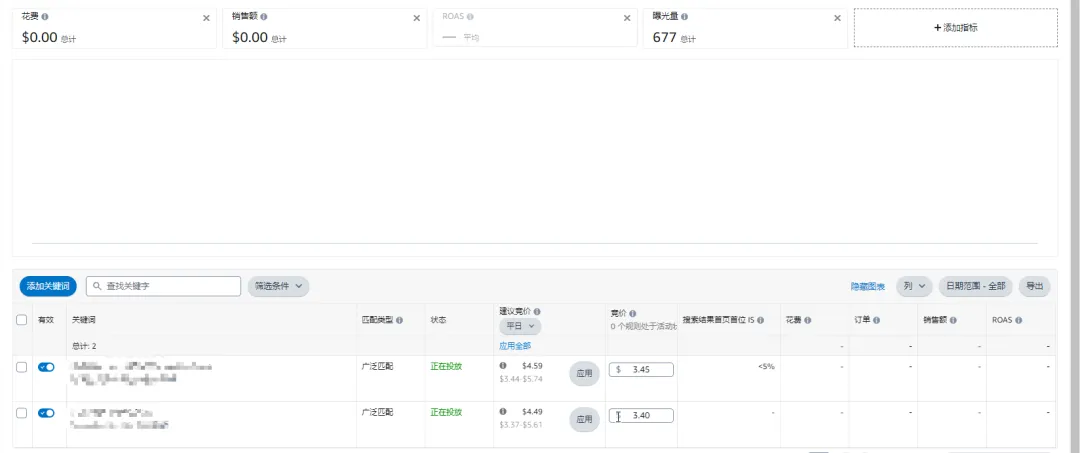This screenshot has width=1080, height=453.
Task: Remove the 花费 metric card
Action: tap(206, 19)
